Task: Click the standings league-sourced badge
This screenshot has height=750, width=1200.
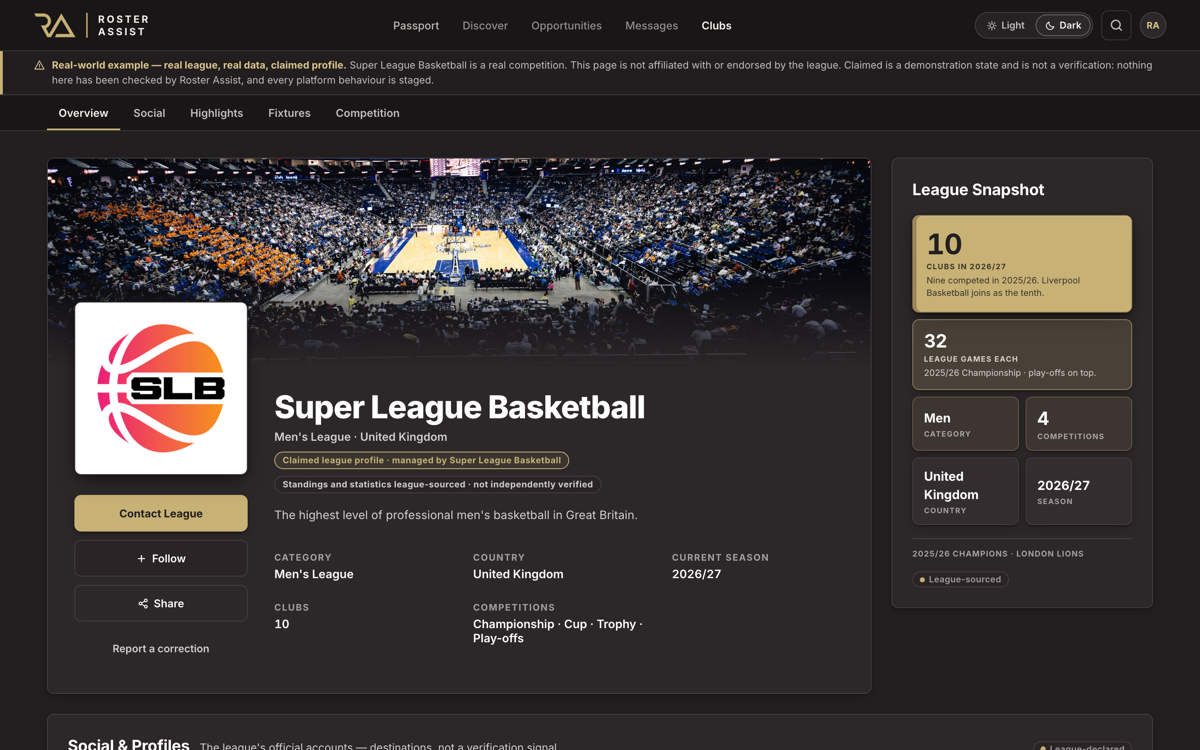Action: tap(438, 484)
